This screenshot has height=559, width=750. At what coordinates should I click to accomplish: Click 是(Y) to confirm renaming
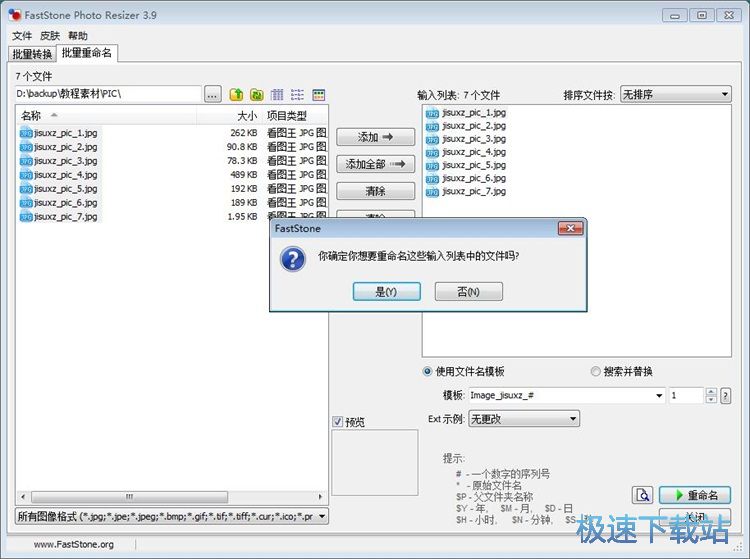coord(386,292)
